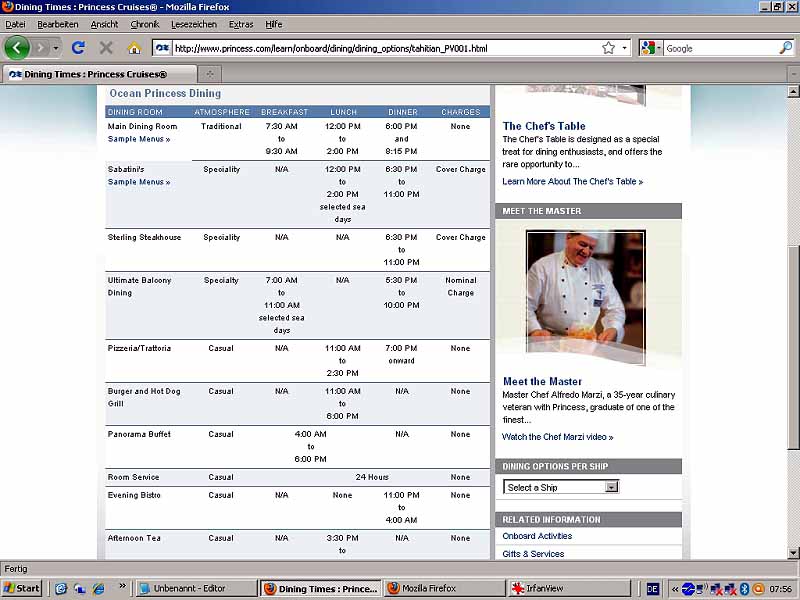Launch Internet Explorer from quick launch
800x600 pixels.
(x=98, y=588)
